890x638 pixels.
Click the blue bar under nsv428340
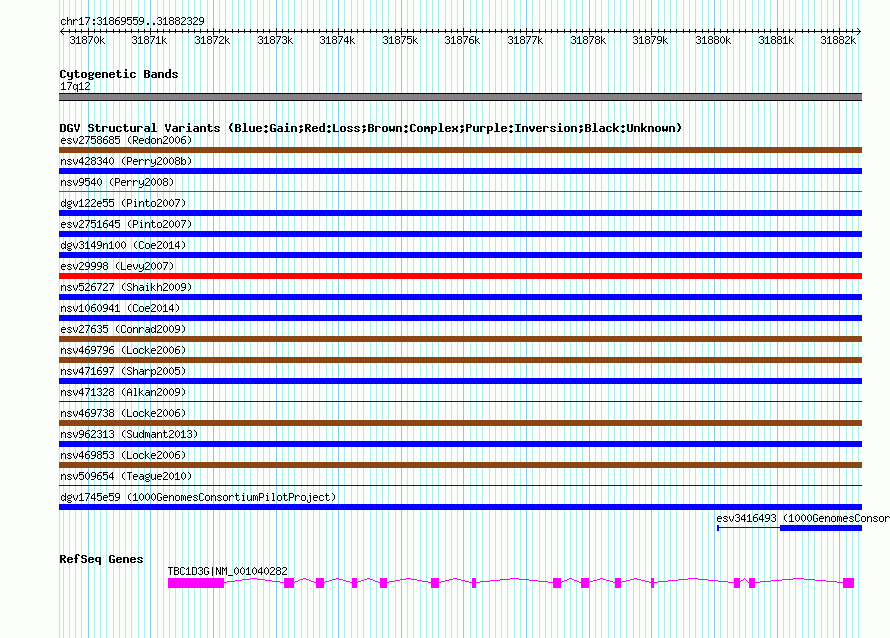(460, 171)
